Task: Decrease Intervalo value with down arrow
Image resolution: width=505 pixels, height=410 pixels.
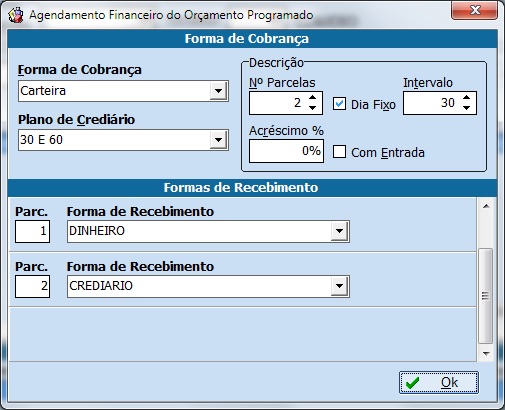Action: click(x=467, y=108)
